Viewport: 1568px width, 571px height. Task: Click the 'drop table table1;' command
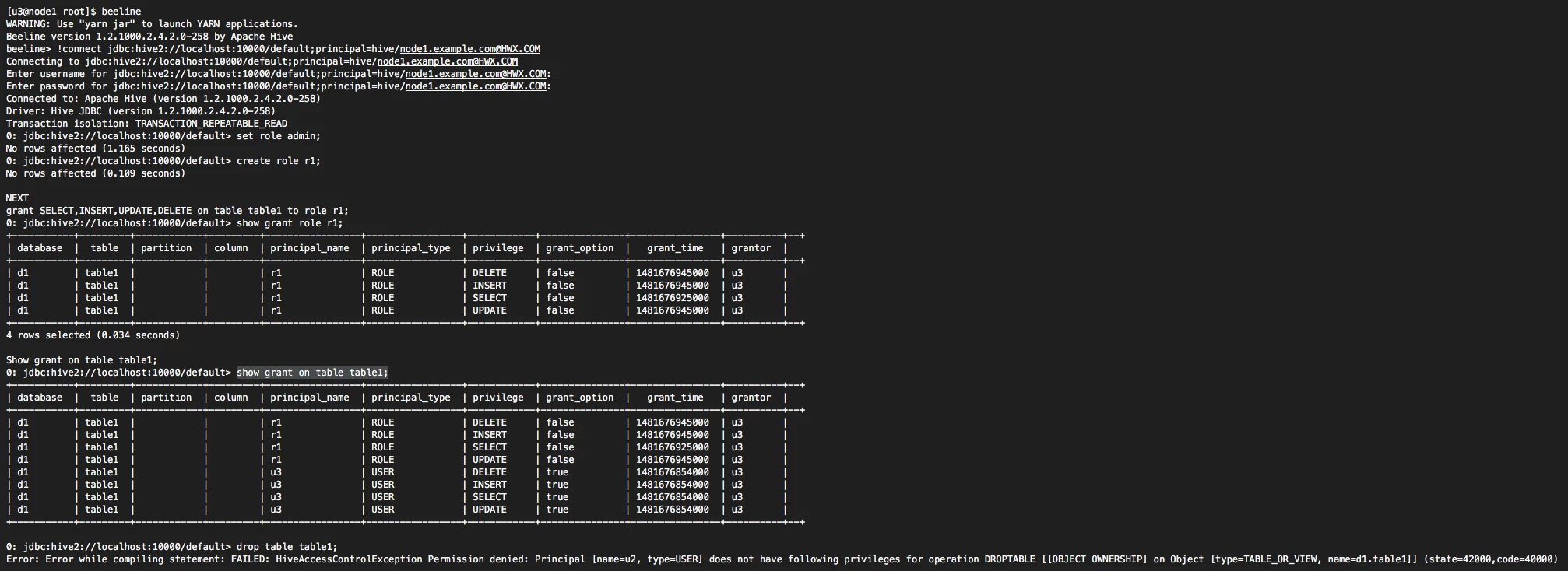(287, 547)
